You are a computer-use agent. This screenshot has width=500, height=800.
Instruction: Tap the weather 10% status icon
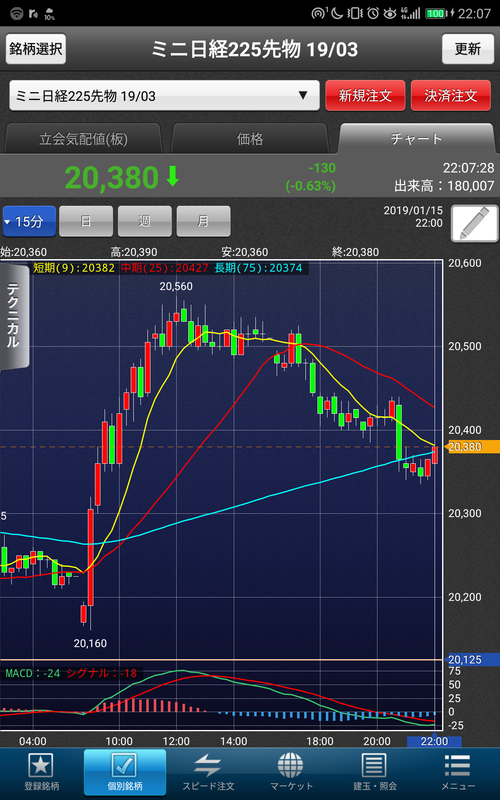49,14
